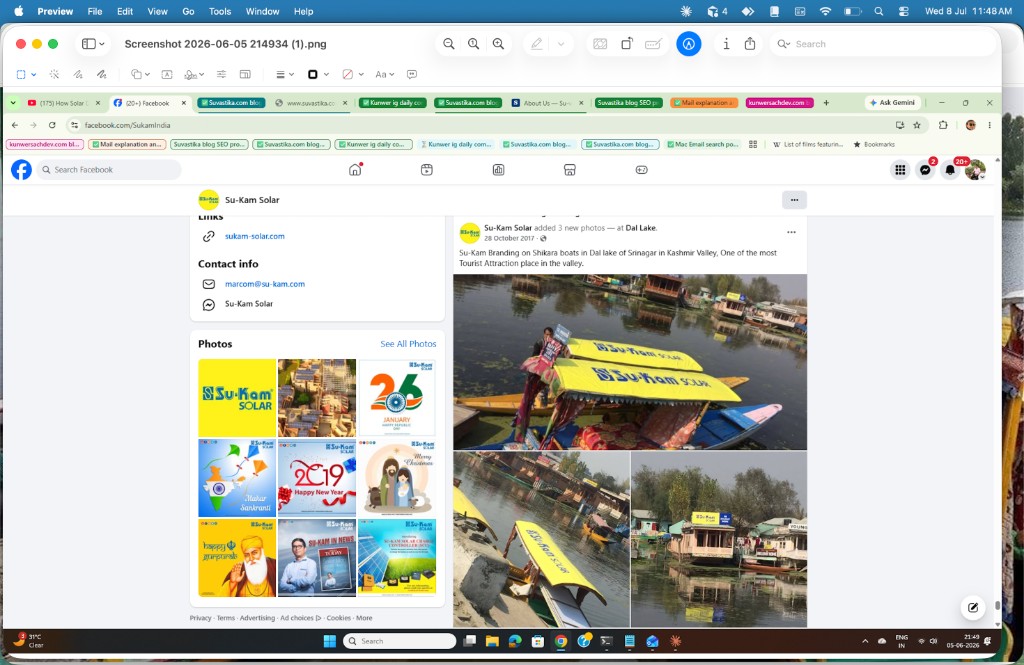Open the Edit menu
The image size is (1024, 665).
(125, 11)
